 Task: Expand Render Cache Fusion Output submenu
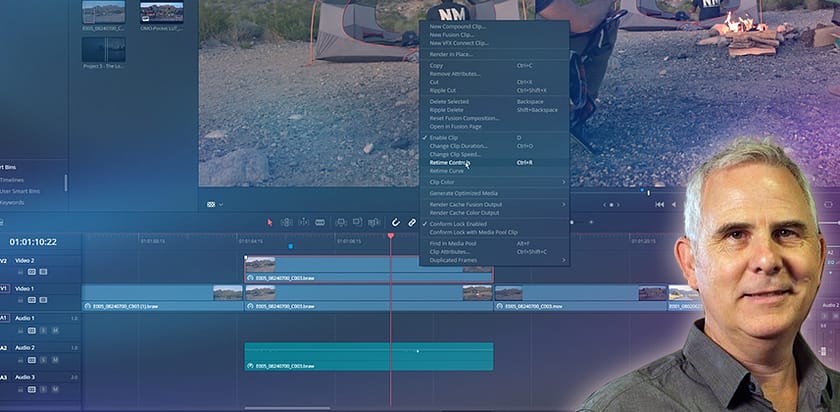(x=493, y=204)
